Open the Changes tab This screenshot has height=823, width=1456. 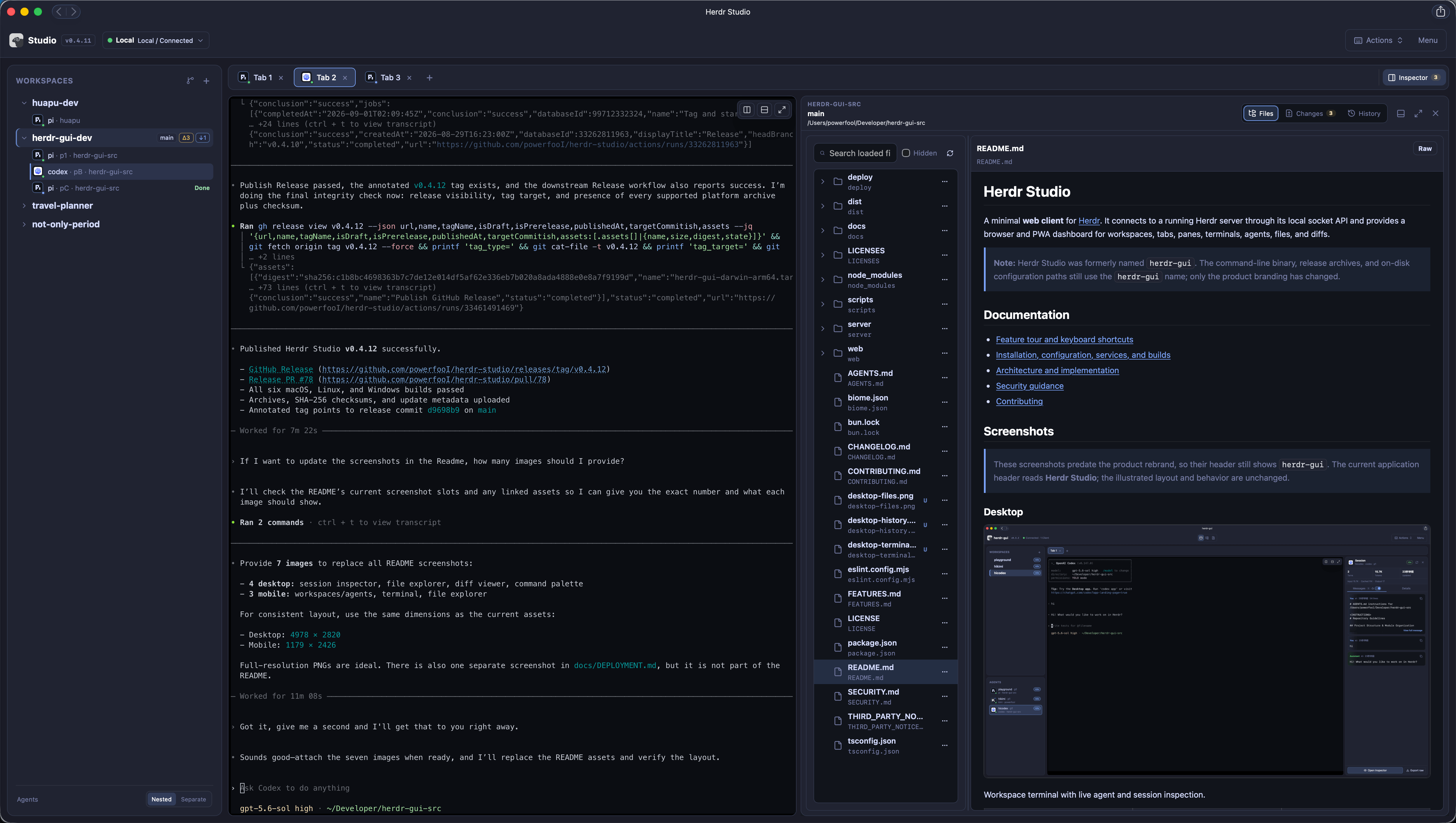(1310, 114)
